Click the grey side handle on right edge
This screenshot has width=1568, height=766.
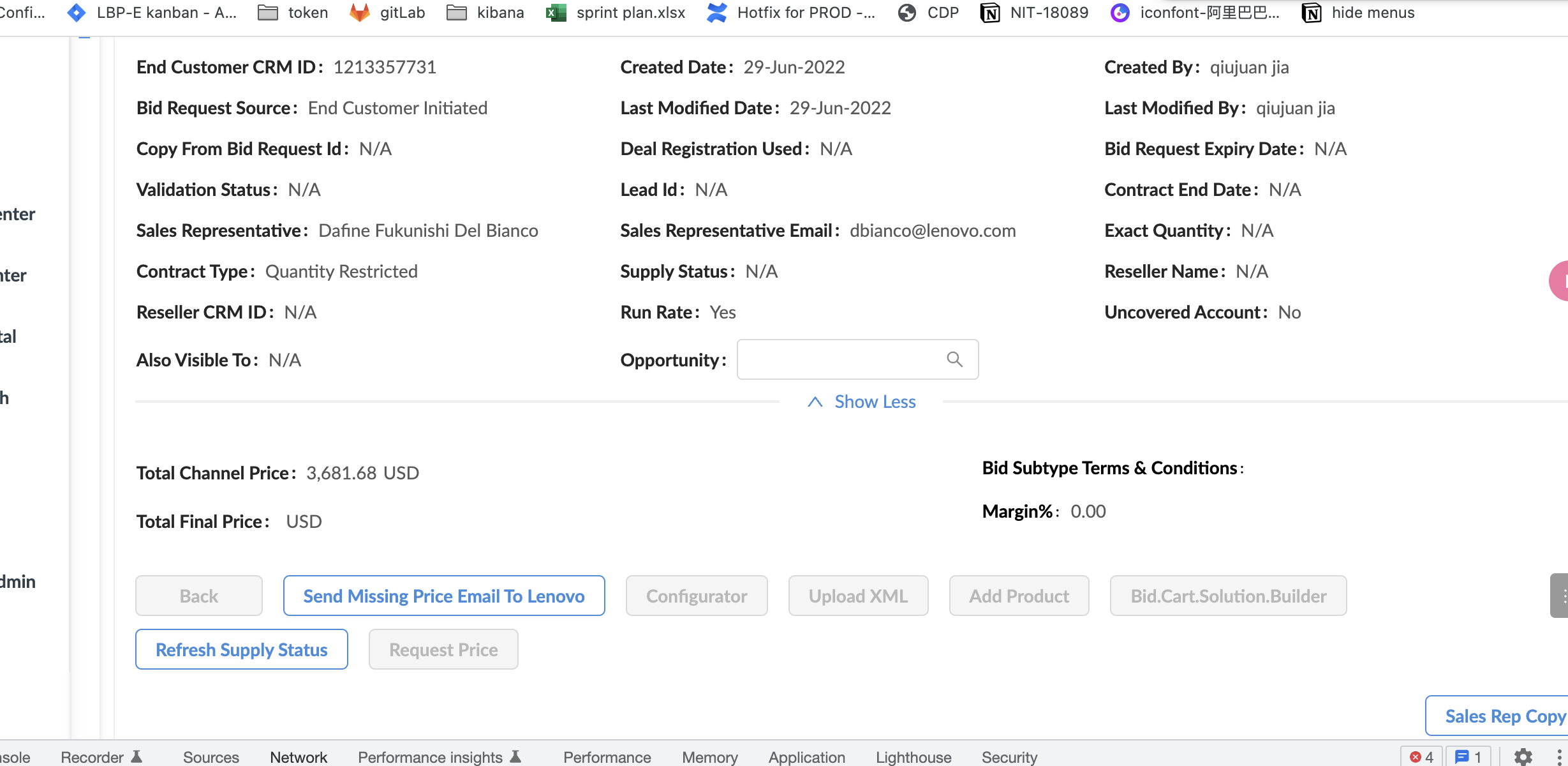click(x=1560, y=596)
